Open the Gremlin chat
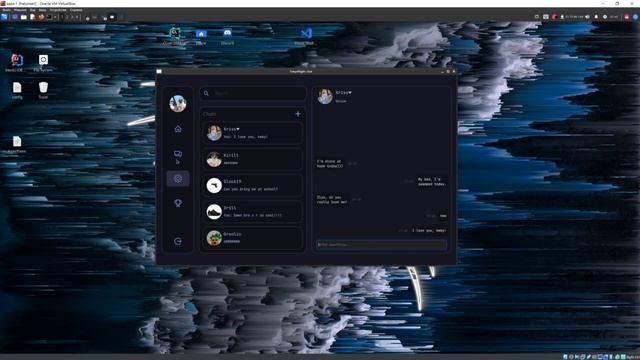This screenshot has width=640, height=360. point(253,238)
